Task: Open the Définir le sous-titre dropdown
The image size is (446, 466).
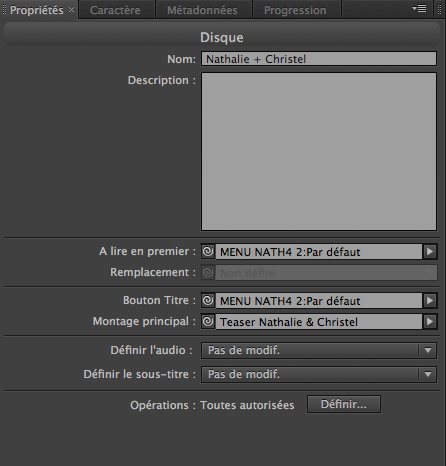Action: tap(319, 374)
